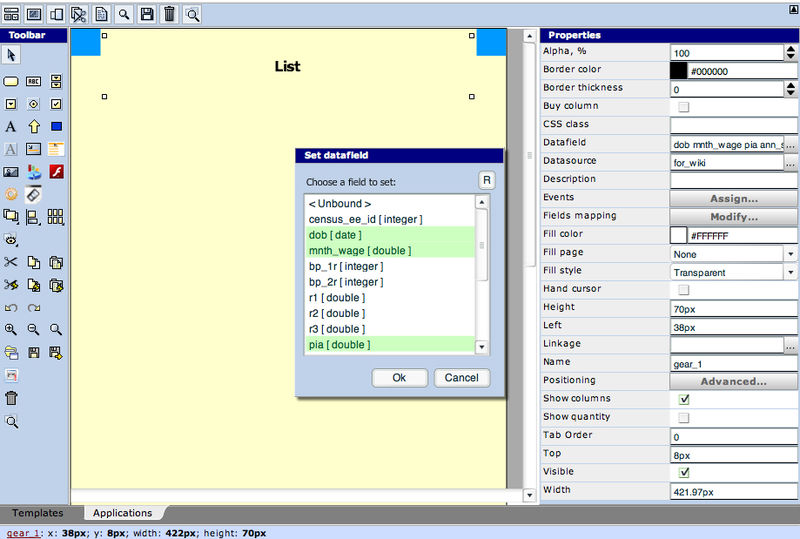Image resolution: width=800 pixels, height=539 pixels.
Task: Click the floppy disk save icon in top toolbar
Action: pos(147,14)
